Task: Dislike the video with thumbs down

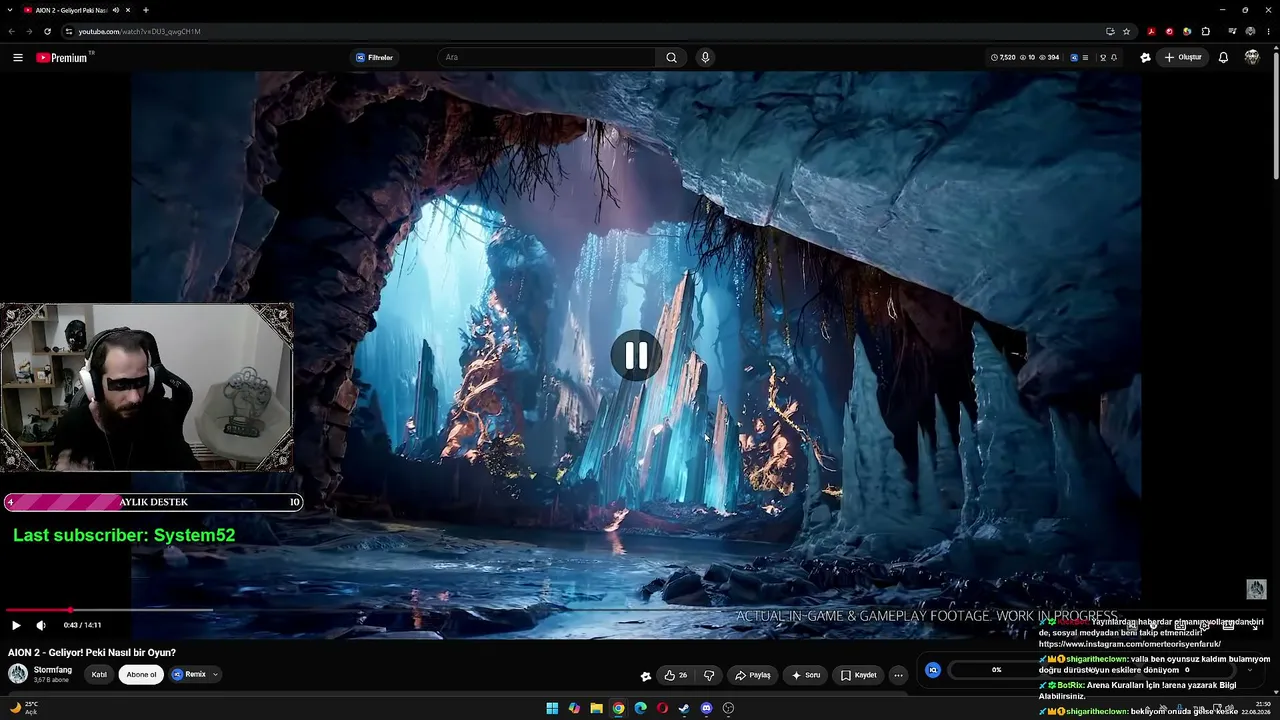Action: (x=709, y=675)
